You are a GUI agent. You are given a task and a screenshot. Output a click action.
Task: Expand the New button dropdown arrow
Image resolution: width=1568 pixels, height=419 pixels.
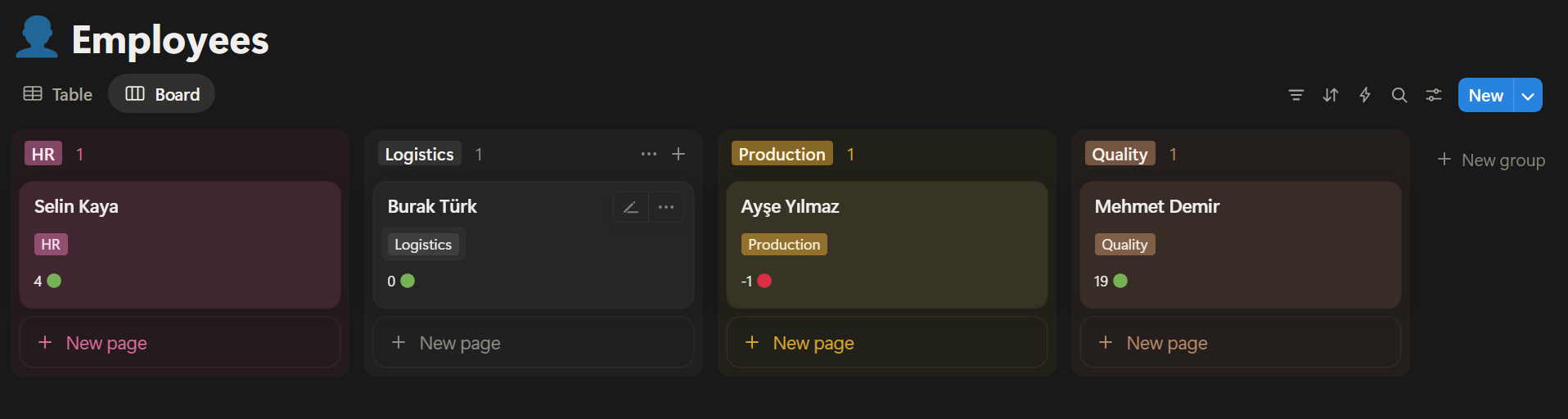tap(1528, 96)
